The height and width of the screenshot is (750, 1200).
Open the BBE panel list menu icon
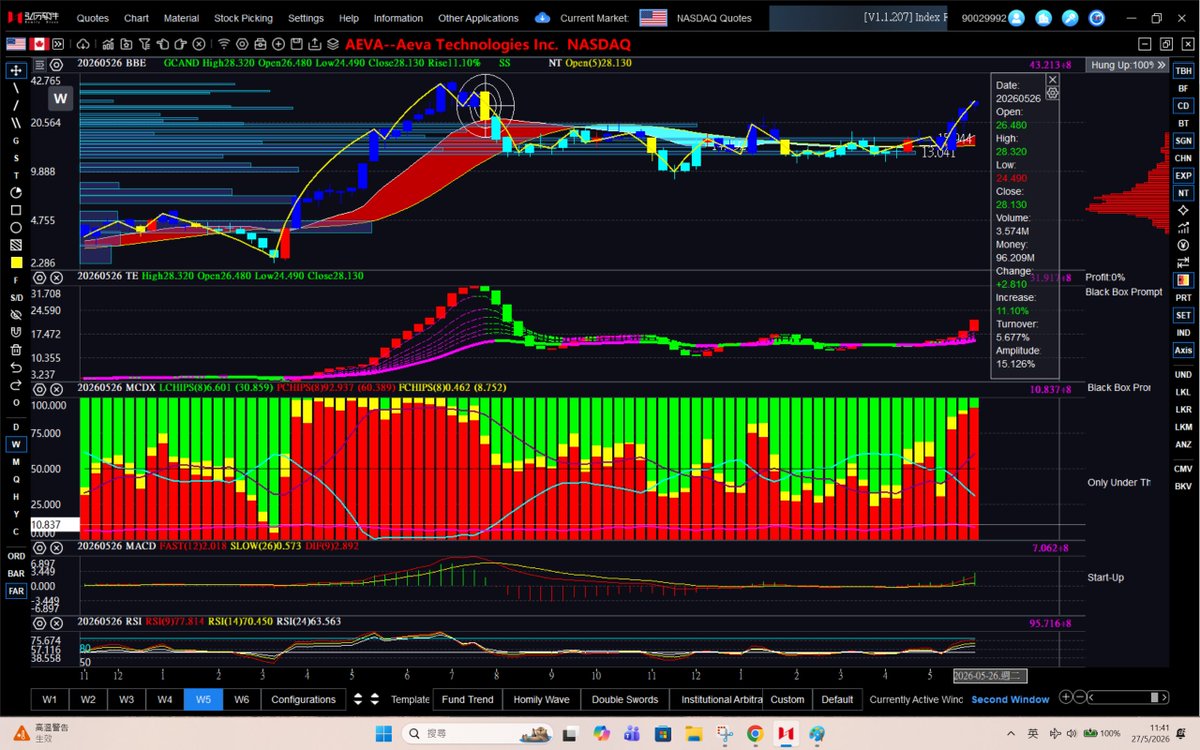click(39, 63)
